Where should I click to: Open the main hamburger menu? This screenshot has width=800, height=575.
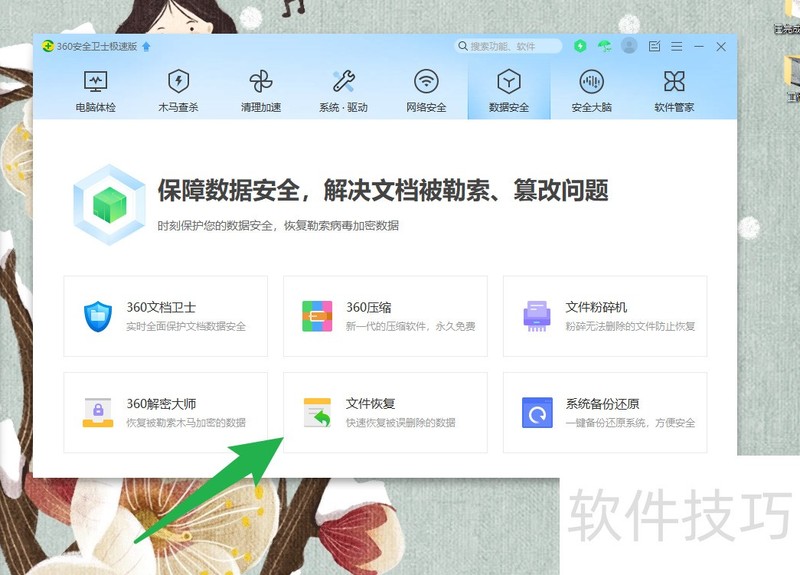point(677,46)
